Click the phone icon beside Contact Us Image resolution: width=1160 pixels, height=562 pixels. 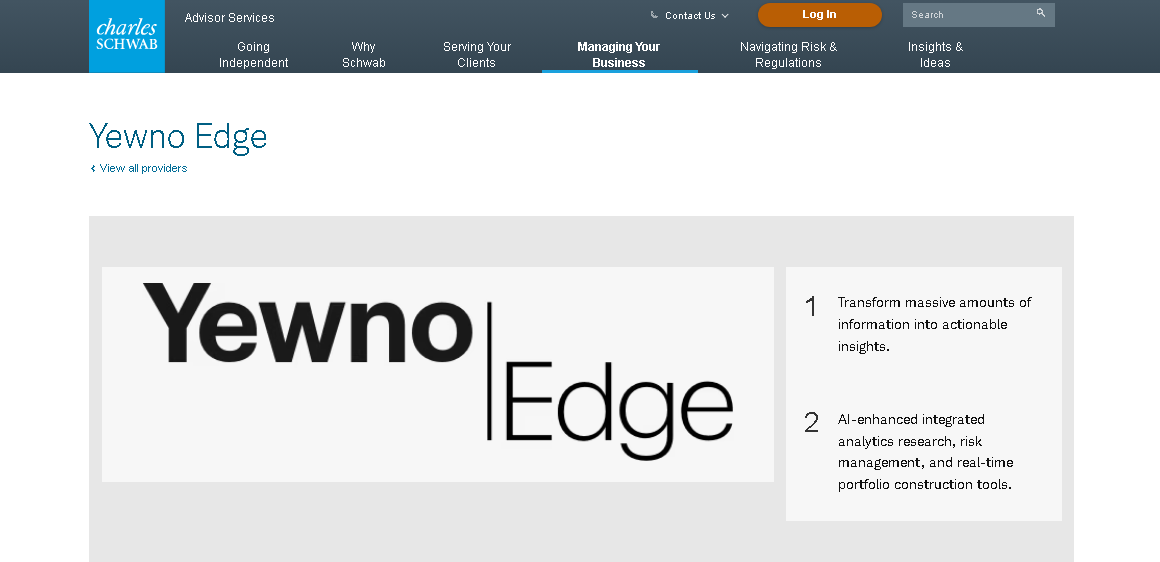654,15
